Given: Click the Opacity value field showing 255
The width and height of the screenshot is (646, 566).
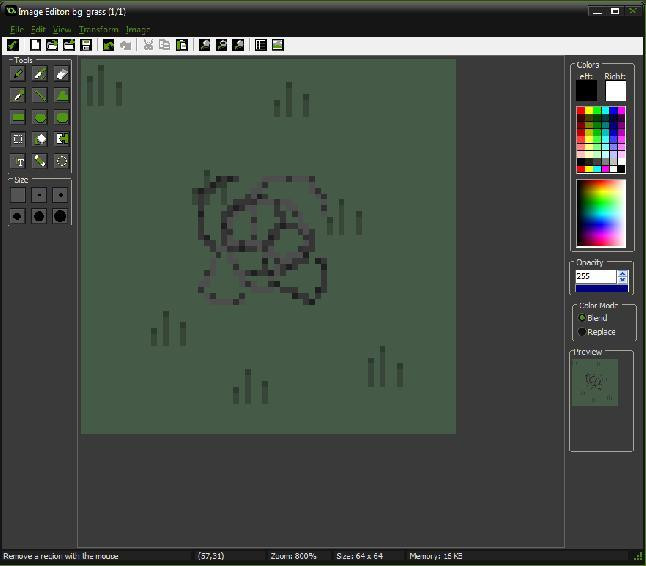Looking at the screenshot, I should [596, 276].
